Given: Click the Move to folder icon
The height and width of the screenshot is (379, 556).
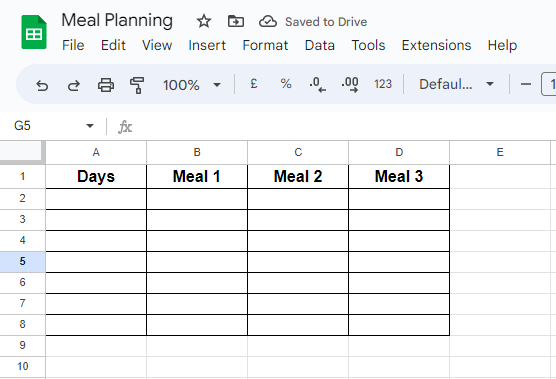Looking at the screenshot, I should tap(236, 21).
